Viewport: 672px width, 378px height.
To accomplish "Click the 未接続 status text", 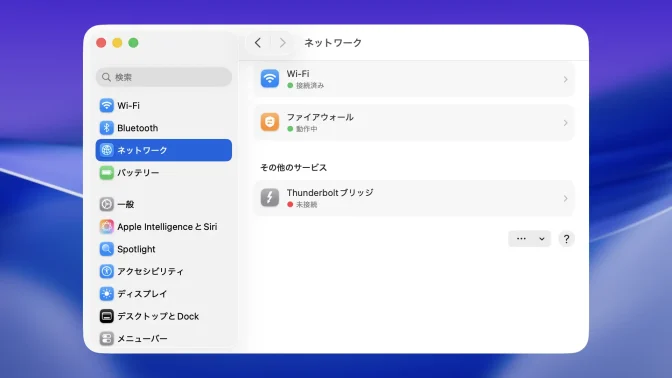I will 306,204.
